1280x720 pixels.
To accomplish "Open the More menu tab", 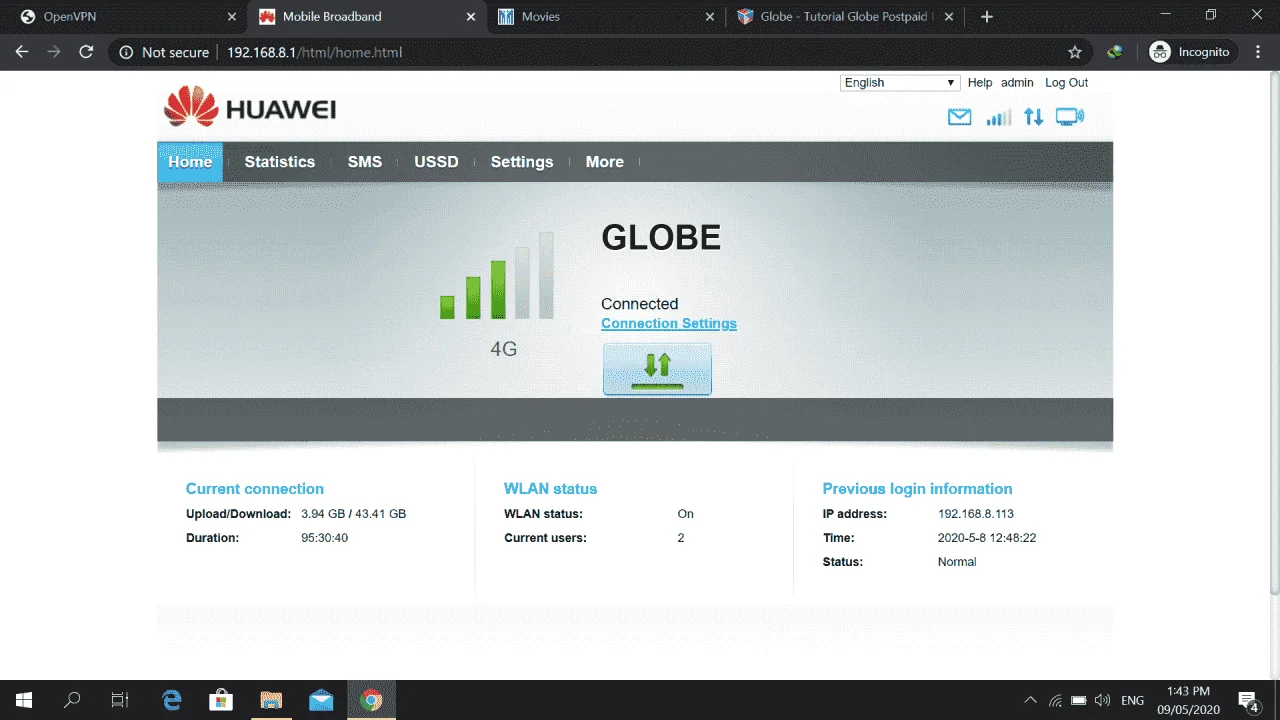I will pyautogui.click(x=605, y=162).
